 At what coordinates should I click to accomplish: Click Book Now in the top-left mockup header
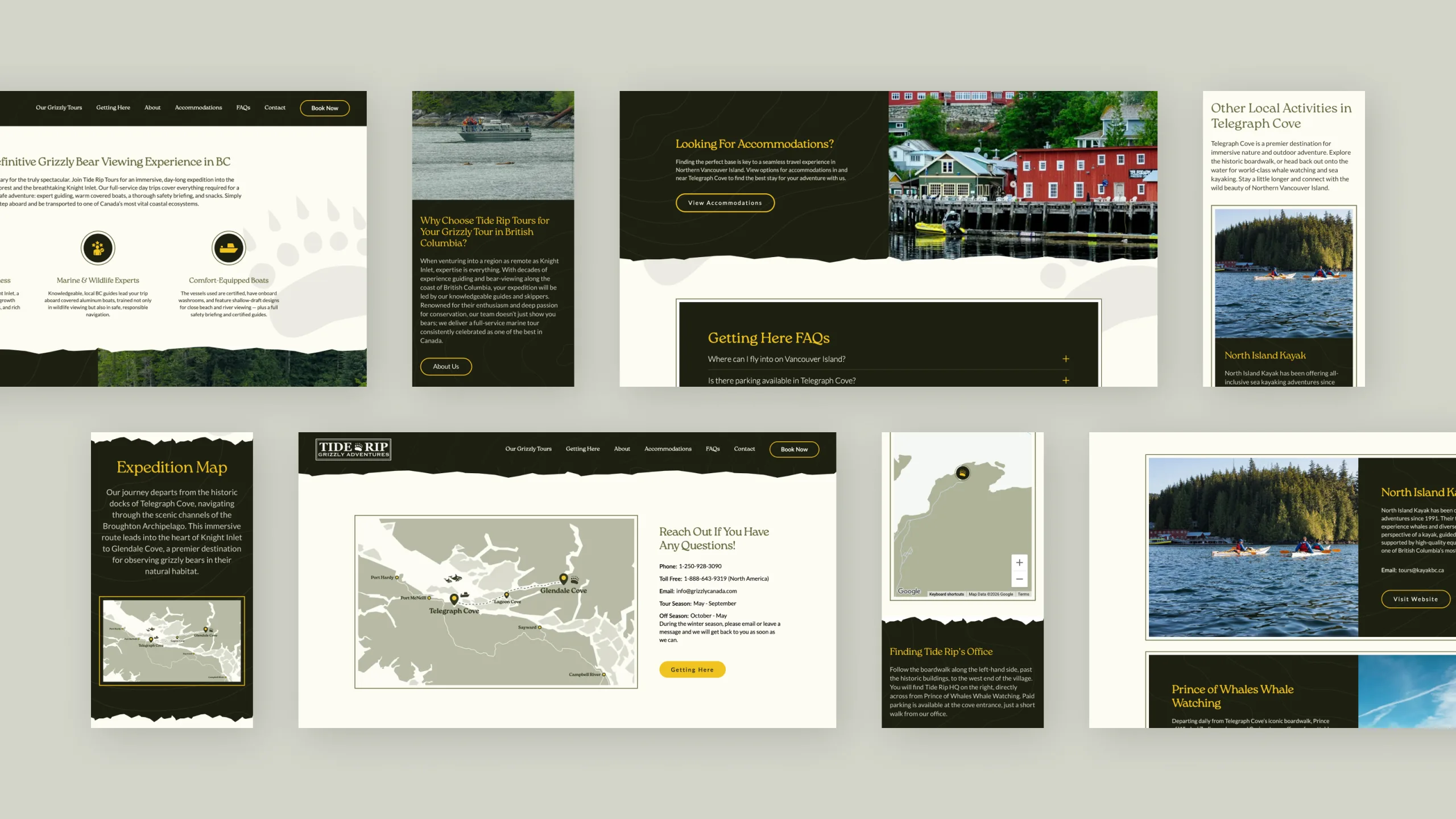click(325, 108)
